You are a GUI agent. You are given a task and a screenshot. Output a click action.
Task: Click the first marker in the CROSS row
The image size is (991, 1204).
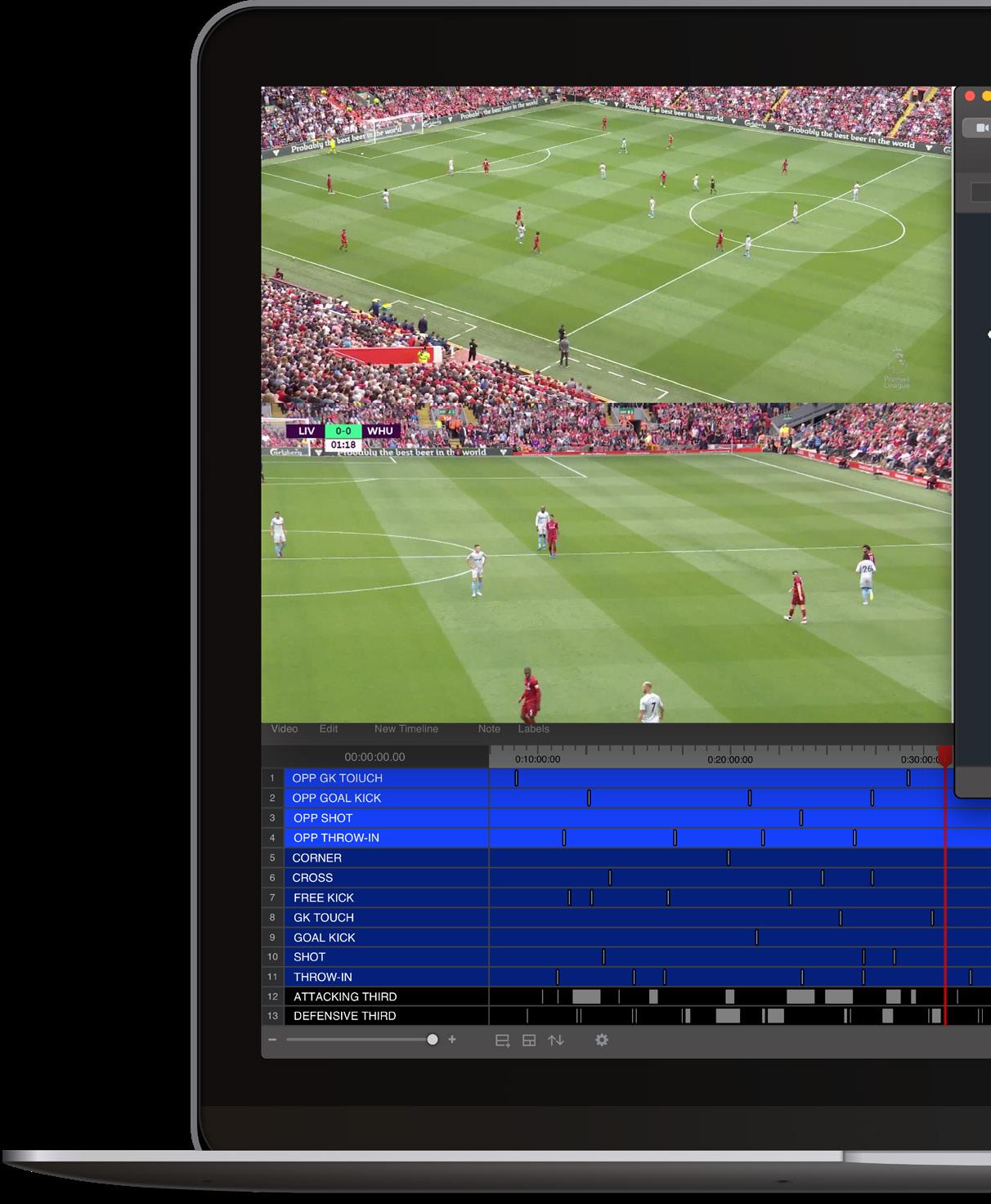click(610, 878)
